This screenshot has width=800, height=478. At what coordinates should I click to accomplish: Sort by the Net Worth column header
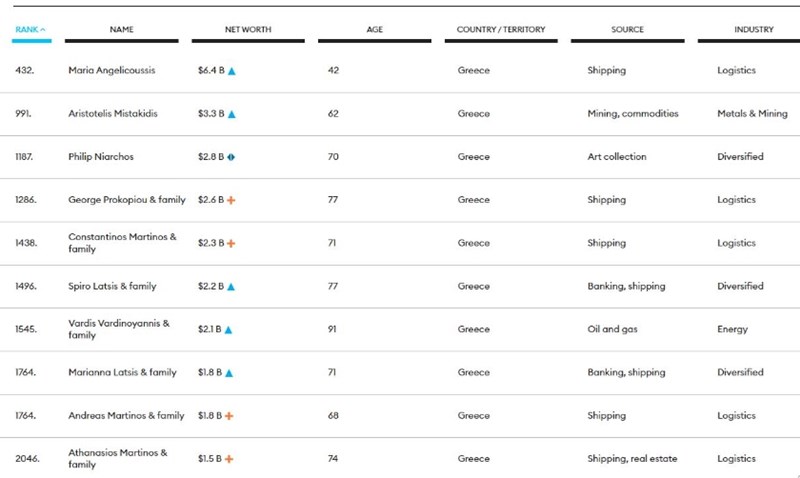[247, 30]
